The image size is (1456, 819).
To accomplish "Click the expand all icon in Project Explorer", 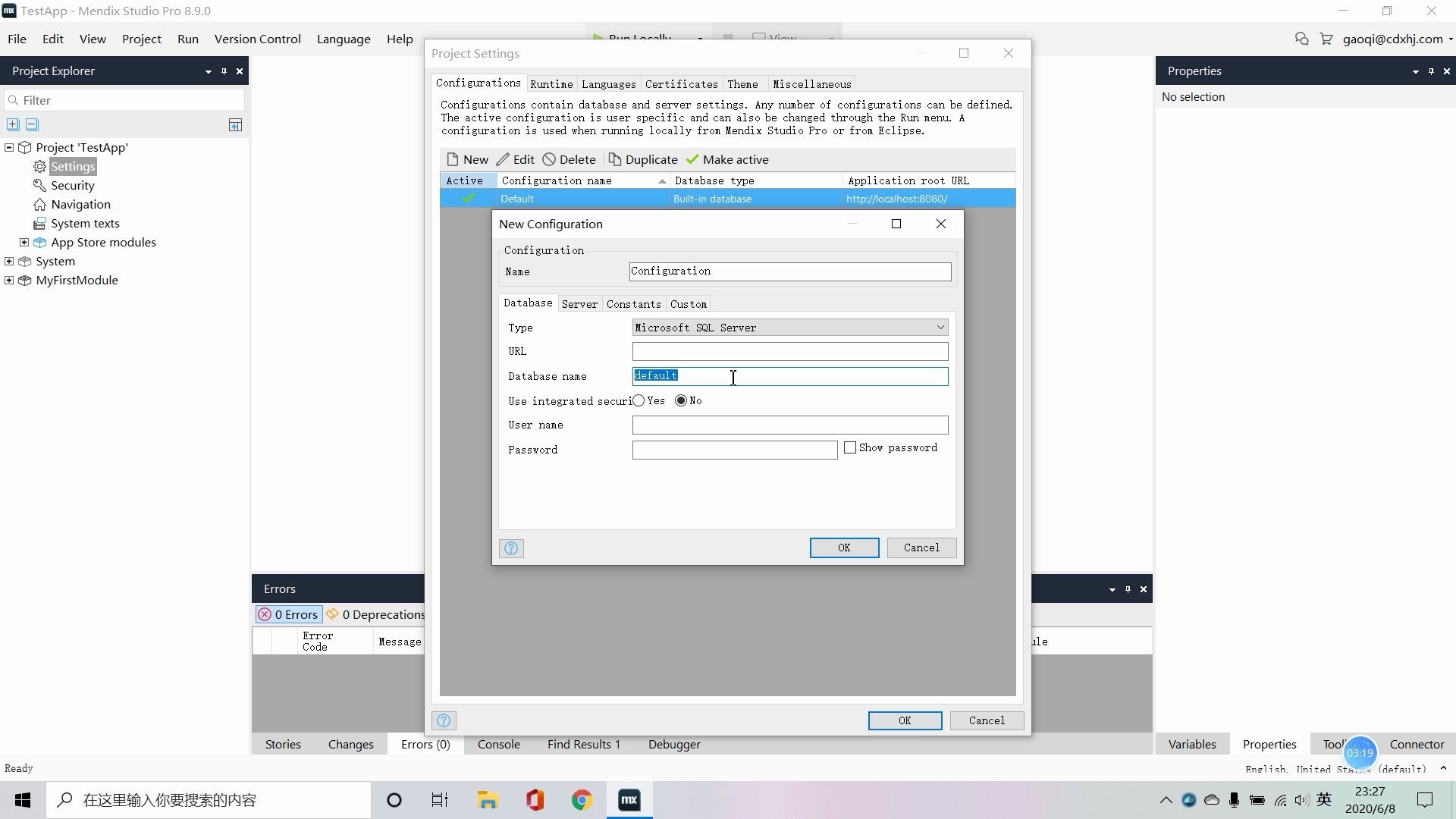I will pos(13,124).
